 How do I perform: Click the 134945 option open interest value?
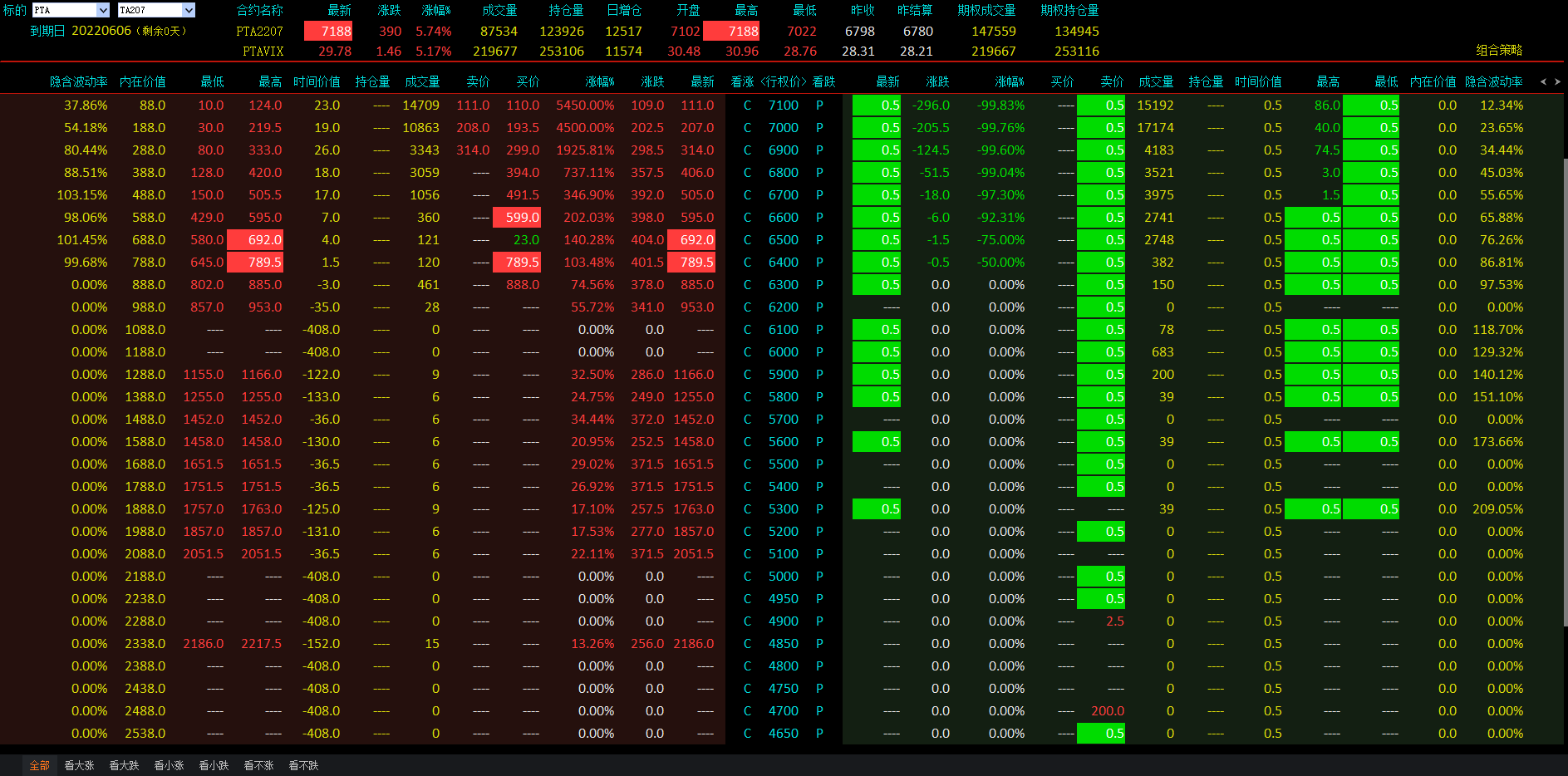tap(1076, 31)
